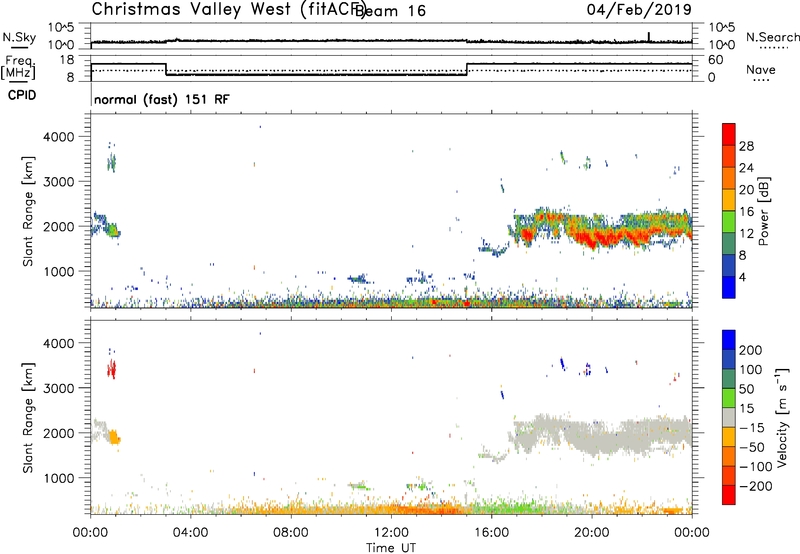Pick gray velocity segment between 15 and -15
Viewport: 800px width, 554px height.
pyautogui.click(x=729, y=417)
